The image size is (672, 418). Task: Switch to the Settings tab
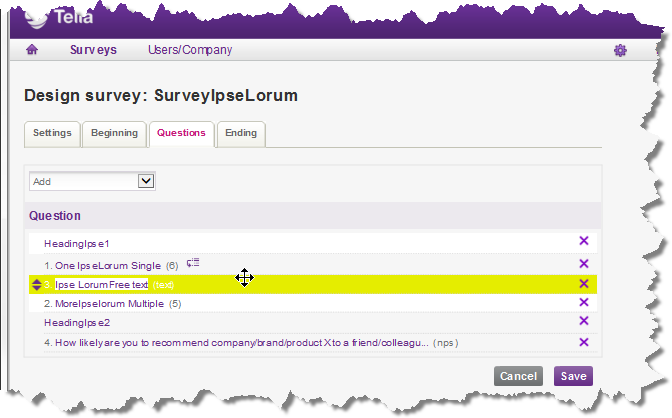point(52,133)
